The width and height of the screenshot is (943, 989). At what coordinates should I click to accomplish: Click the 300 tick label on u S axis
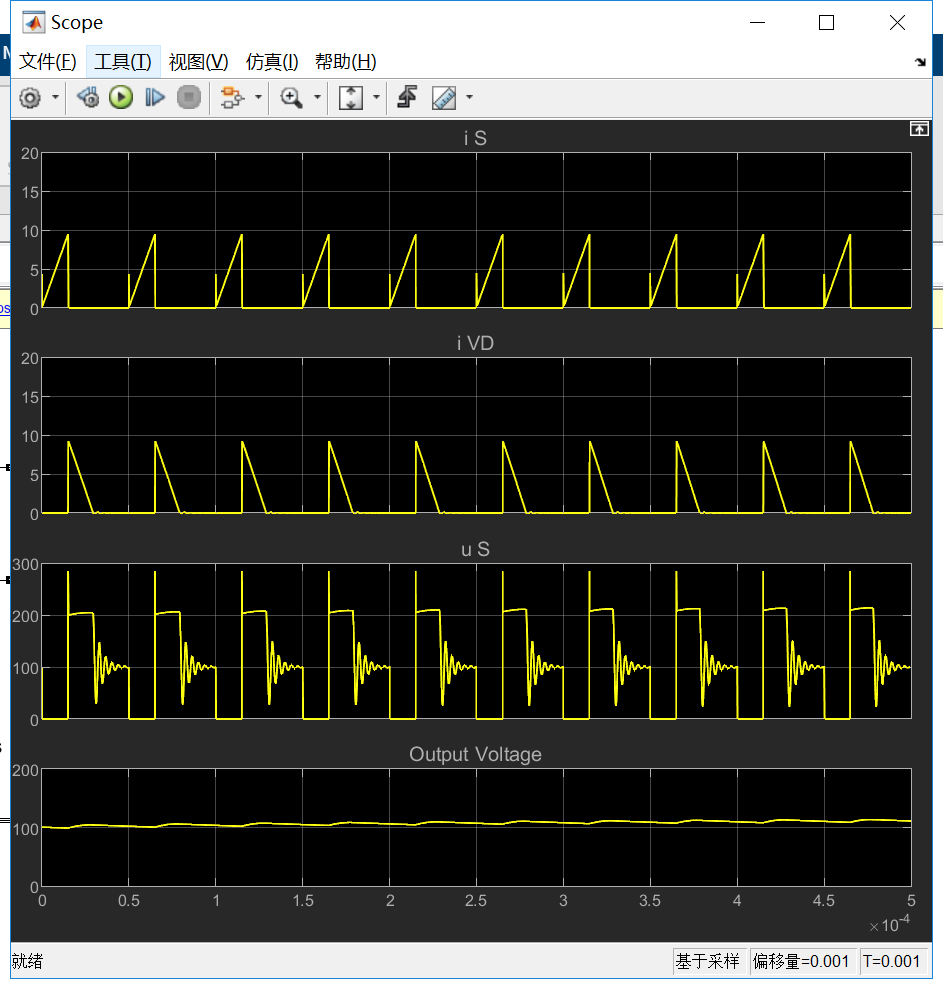(x=25, y=565)
